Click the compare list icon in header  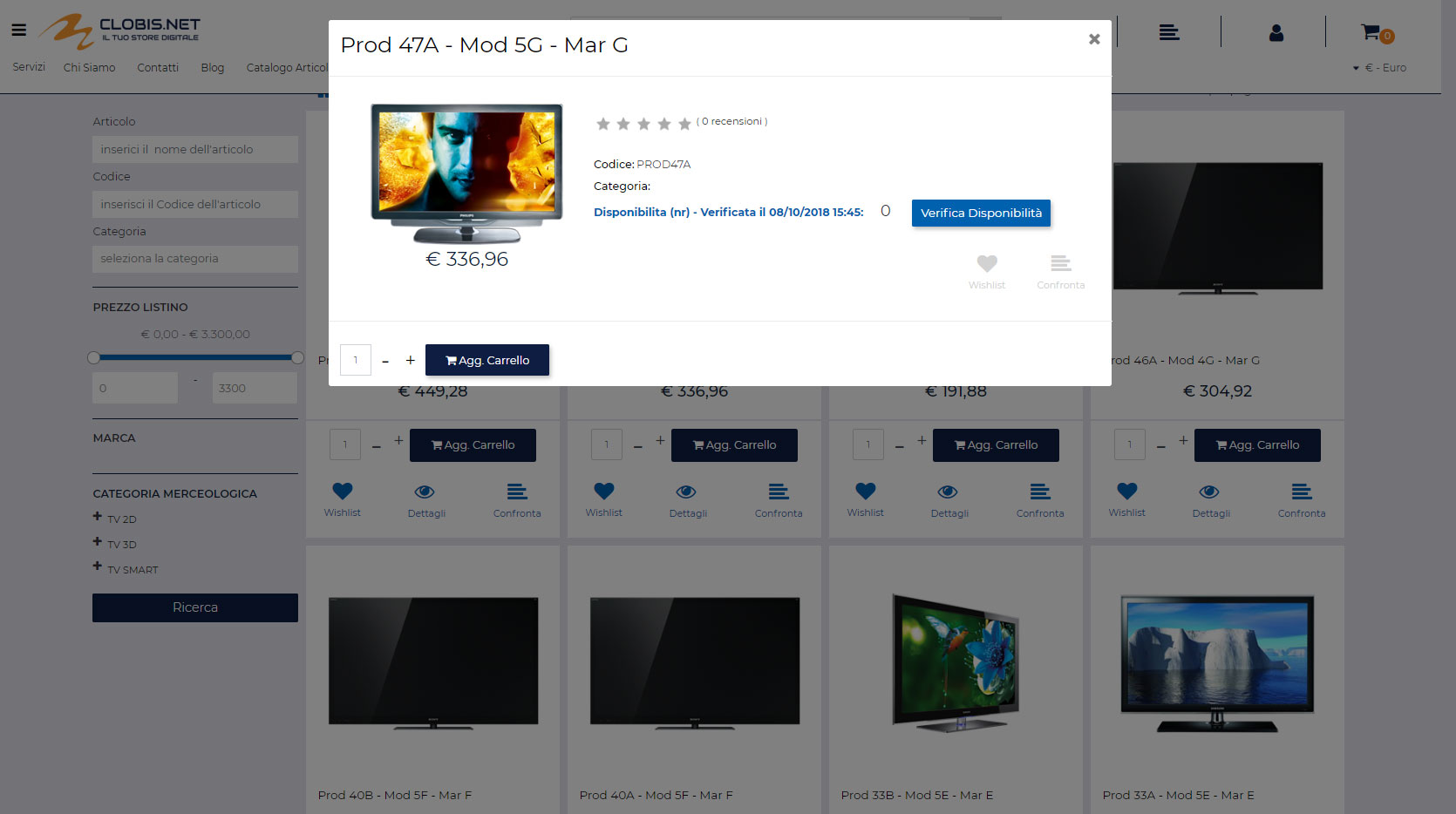point(1169,33)
